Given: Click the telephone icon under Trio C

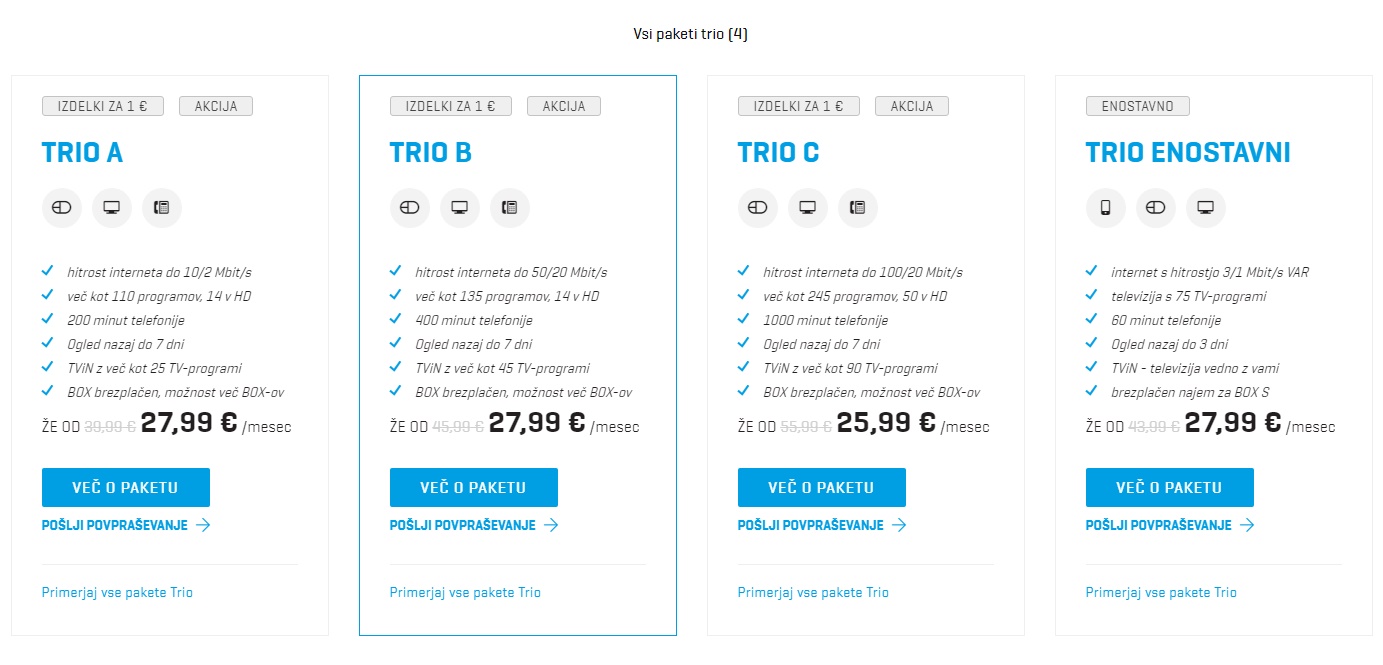Looking at the screenshot, I should point(858,208).
